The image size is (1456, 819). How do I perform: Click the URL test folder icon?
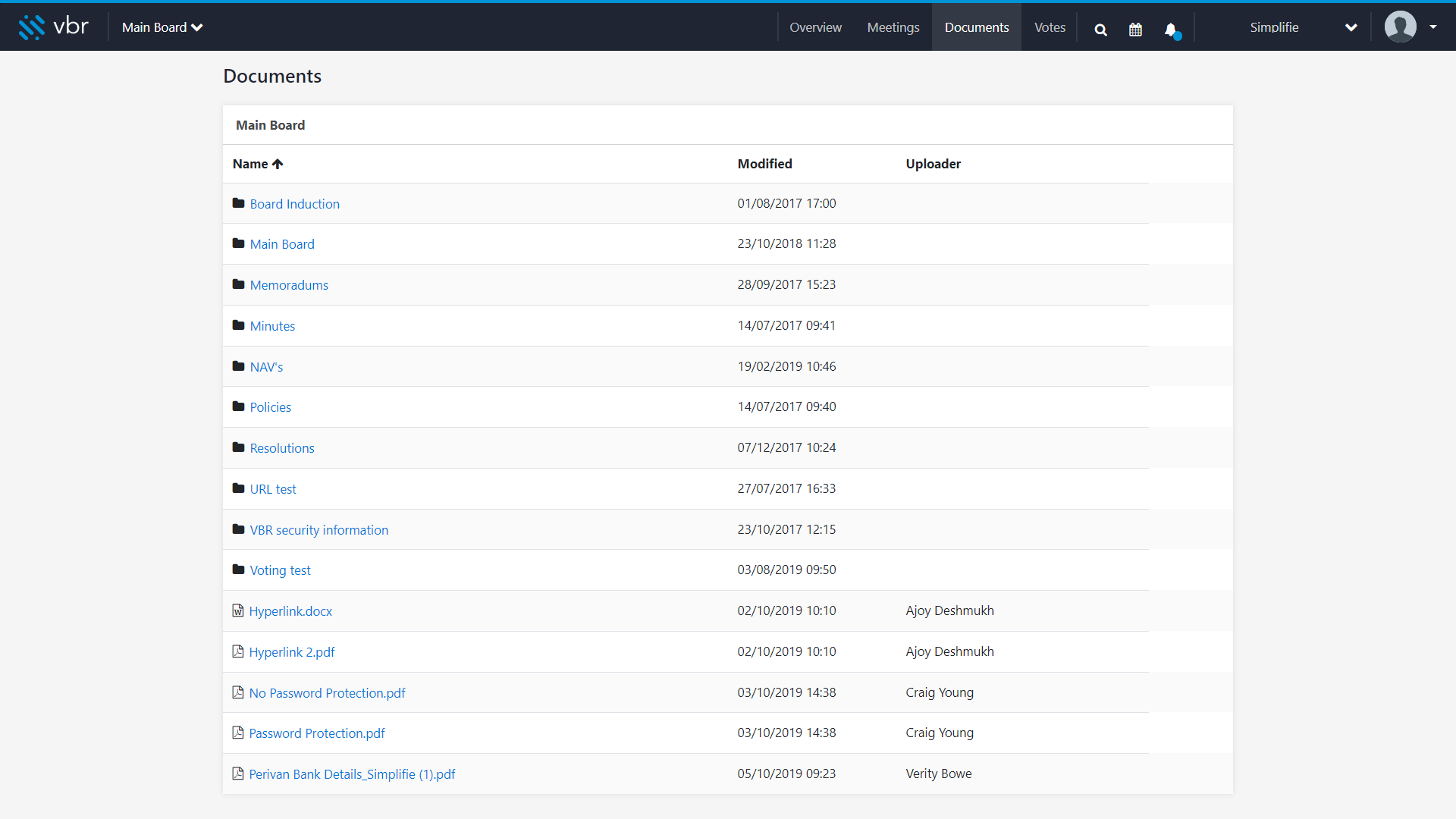click(x=238, y=488)
